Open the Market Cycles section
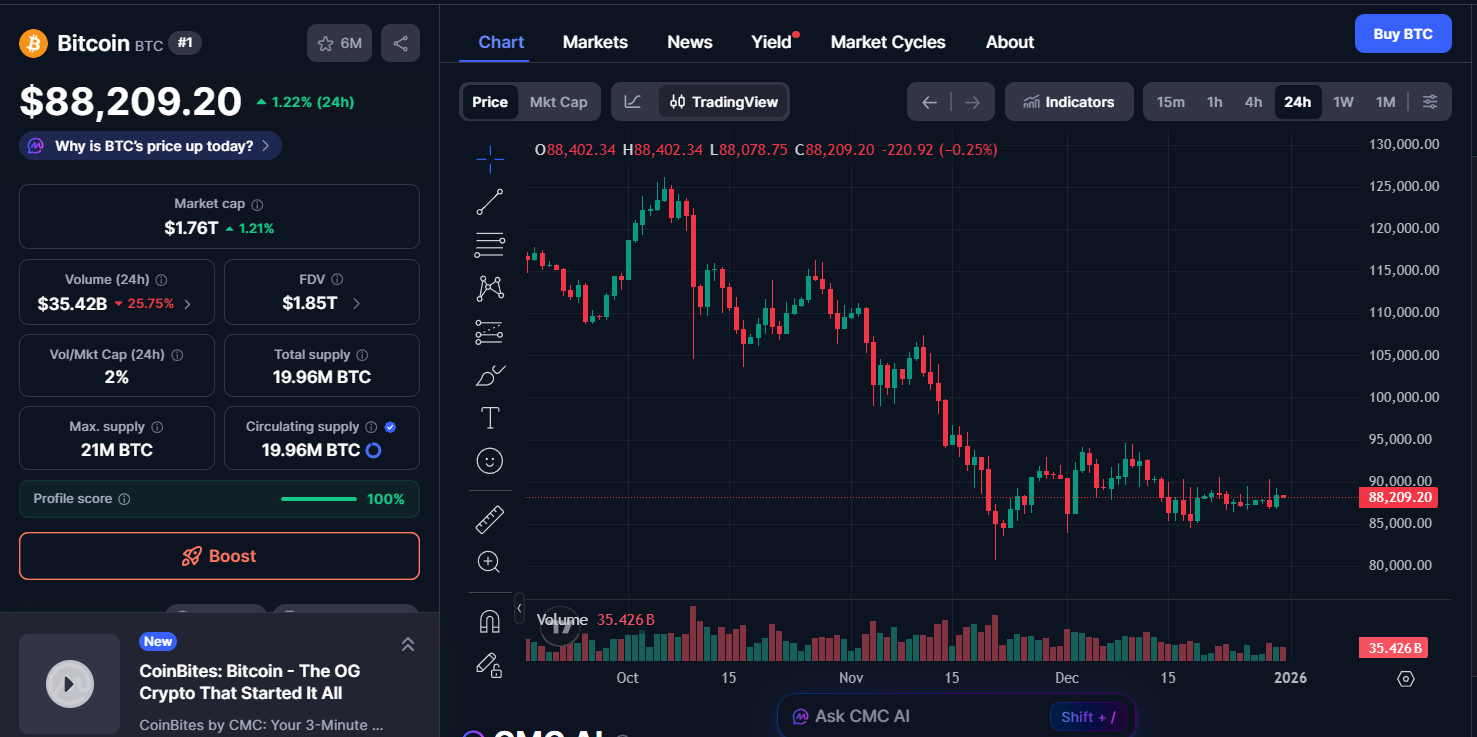The image size is (1477, 737). pos(888,41)
